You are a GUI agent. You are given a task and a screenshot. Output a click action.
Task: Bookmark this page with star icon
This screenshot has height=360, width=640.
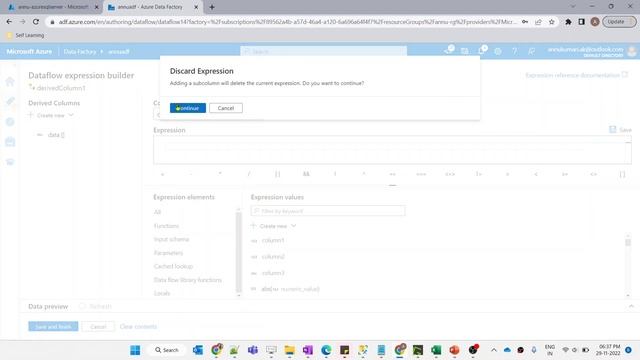click(x=552, y=22)
